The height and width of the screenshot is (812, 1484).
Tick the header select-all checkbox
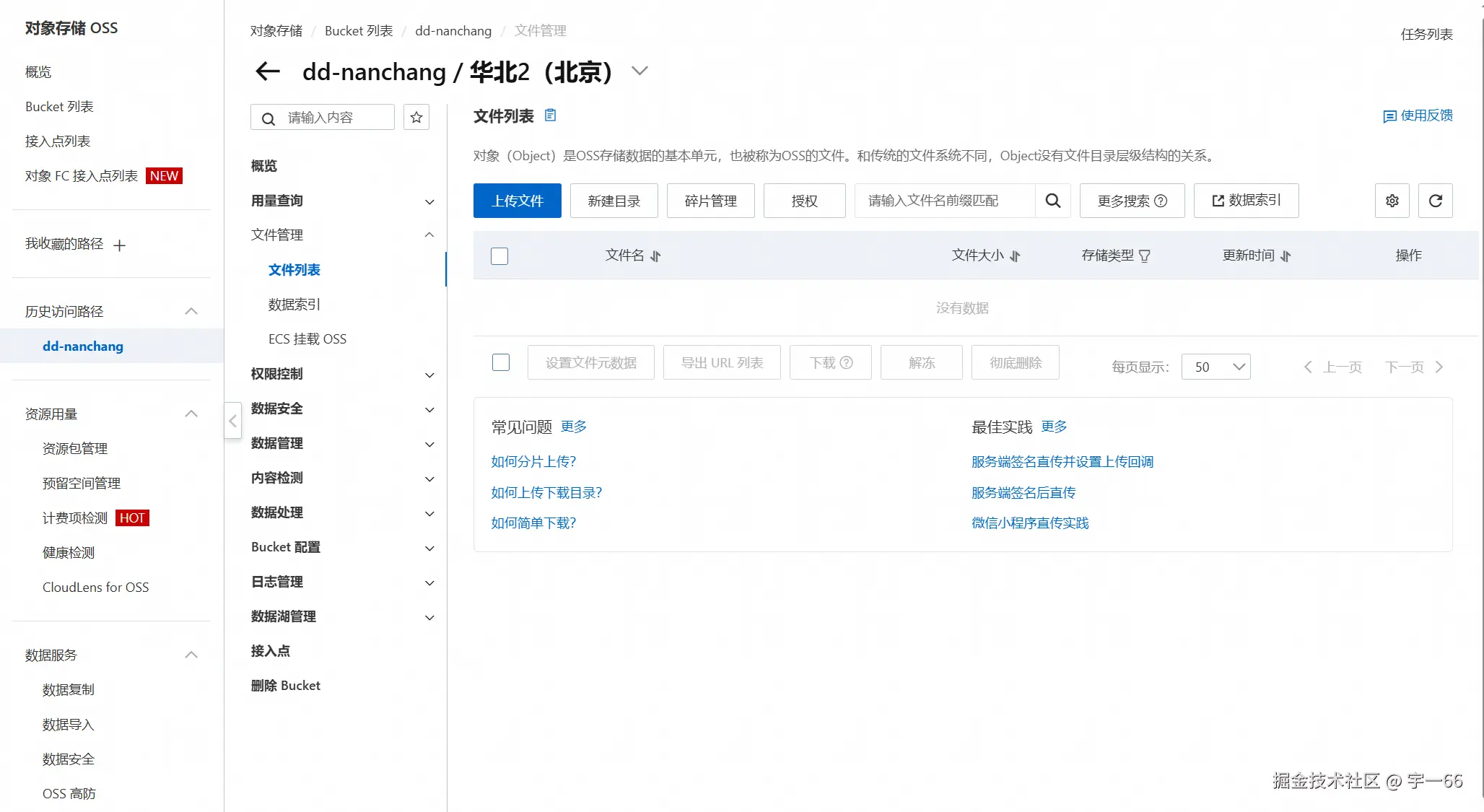499,256
